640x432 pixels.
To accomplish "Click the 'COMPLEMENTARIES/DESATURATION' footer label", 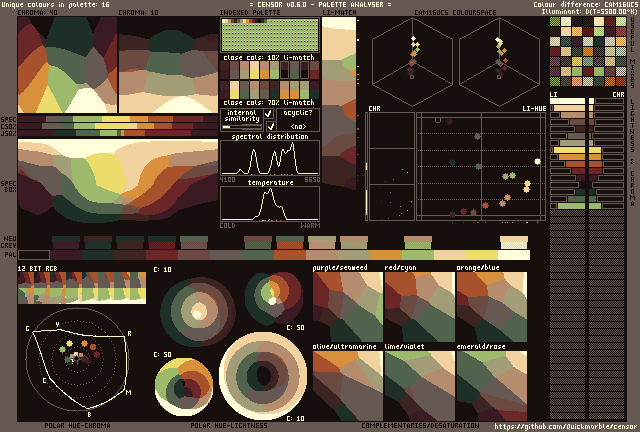I will coord(420,425).
